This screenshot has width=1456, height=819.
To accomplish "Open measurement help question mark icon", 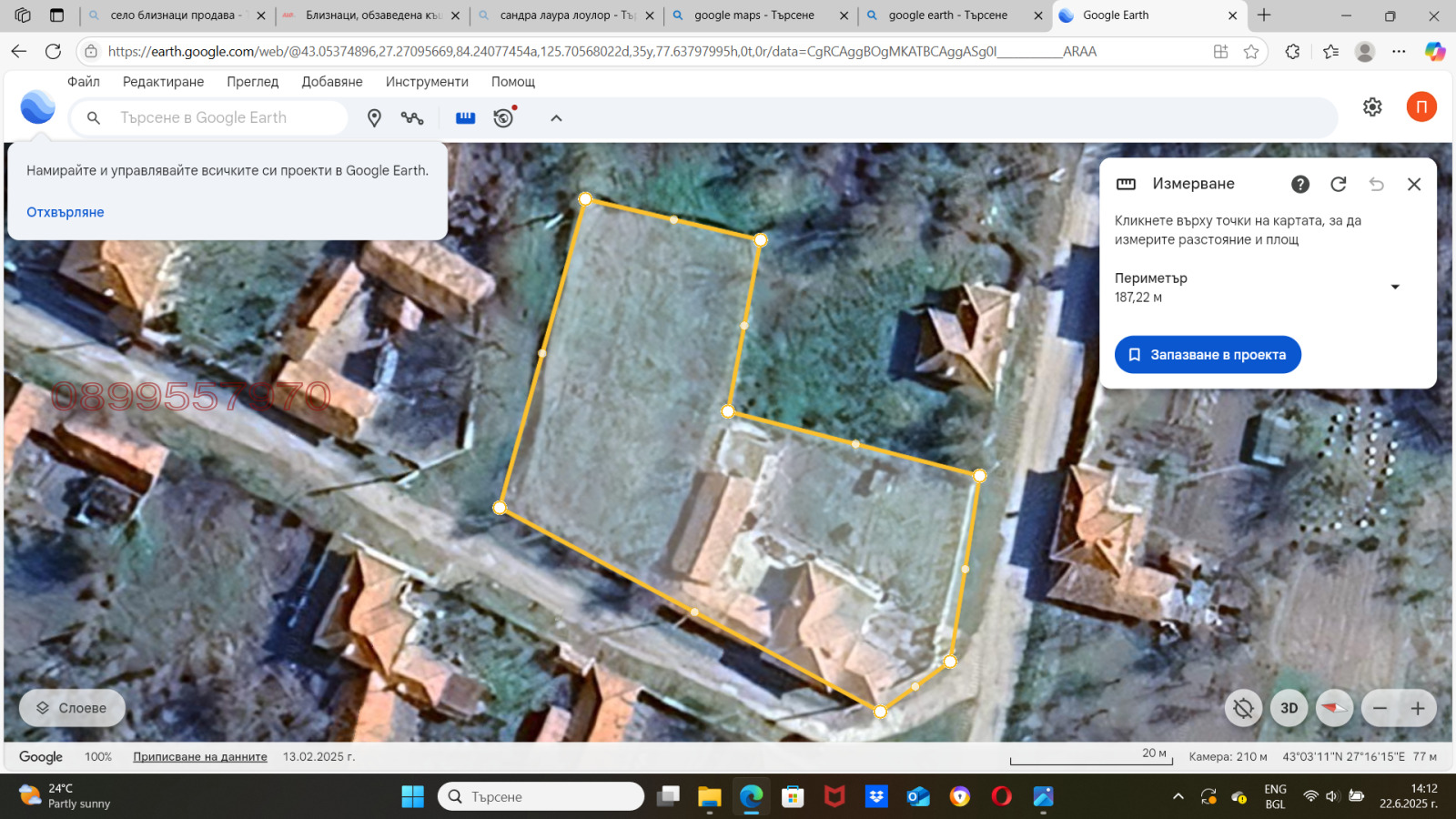I will tap(1299, 184).
